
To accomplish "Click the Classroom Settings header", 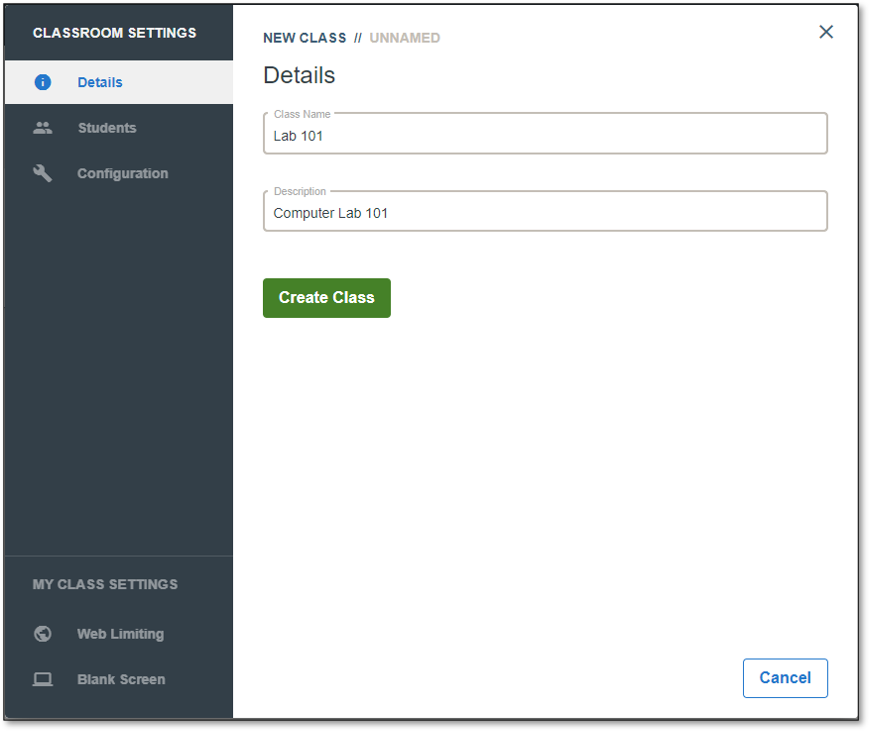I will (x=114, y=33).
